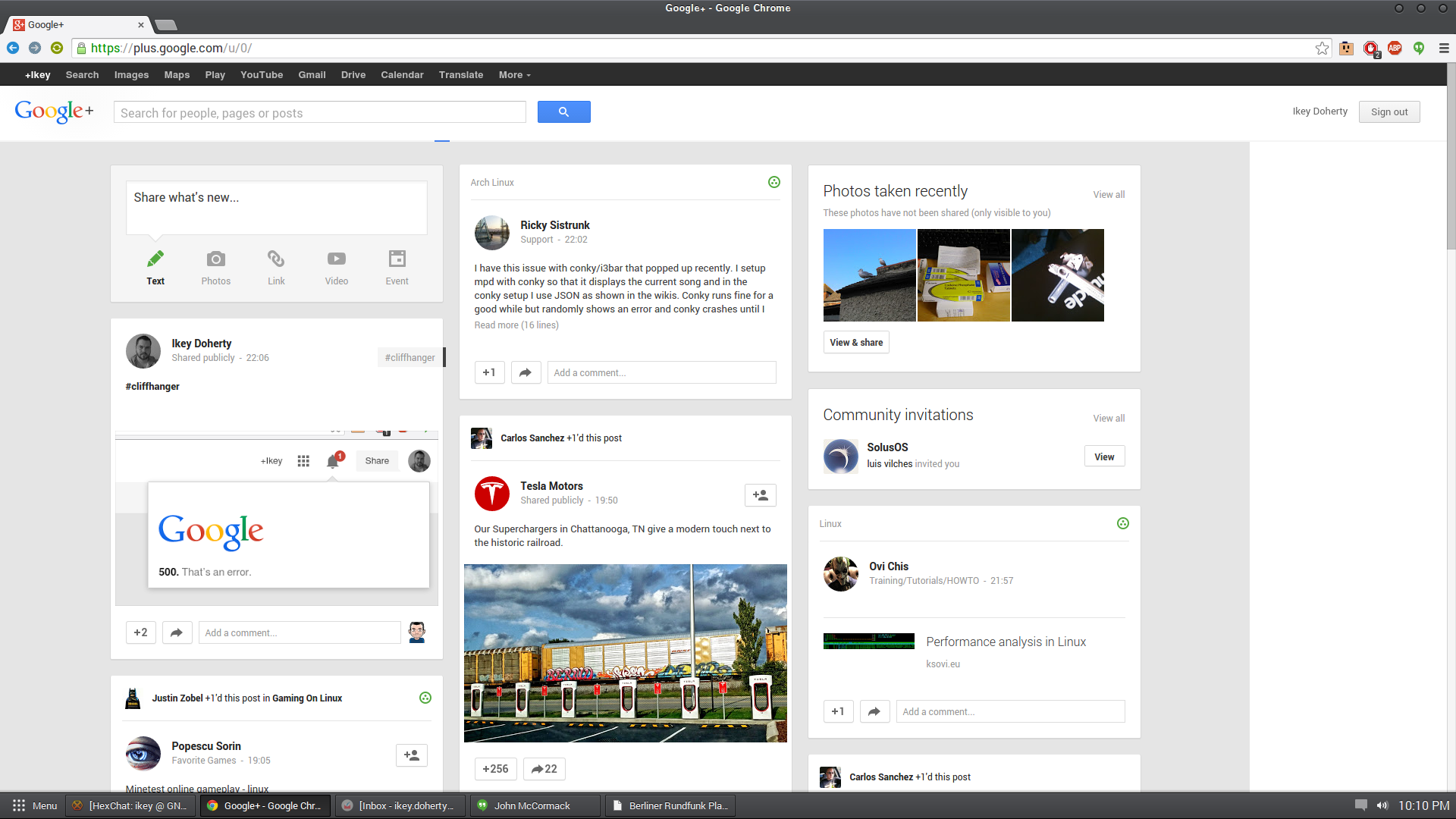The image size is (1456, 819).
Task: Click +256 on Tesla Motors post
Action: click(496, 769)
